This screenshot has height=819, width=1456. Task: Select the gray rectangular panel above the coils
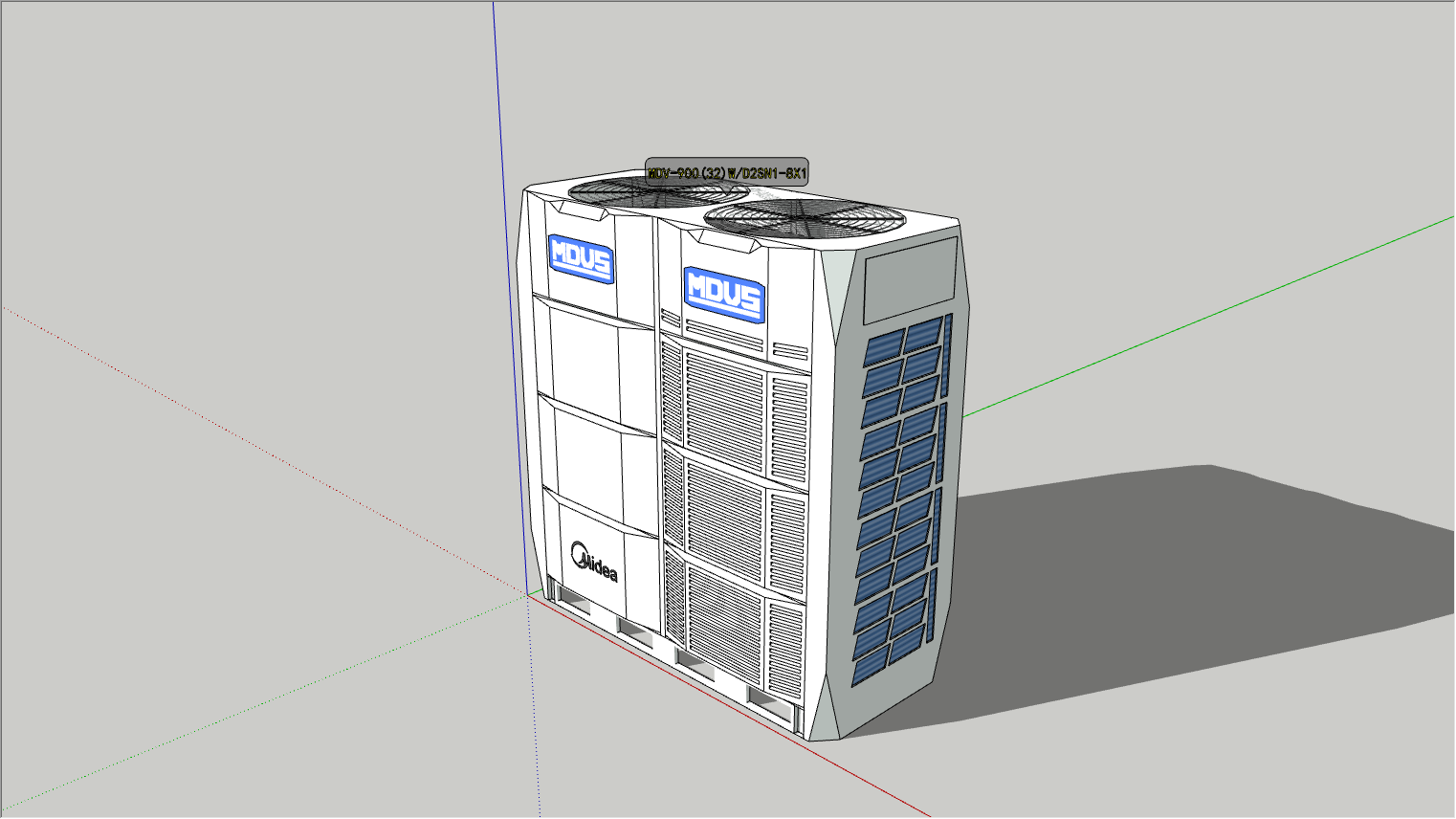(911, 280)
